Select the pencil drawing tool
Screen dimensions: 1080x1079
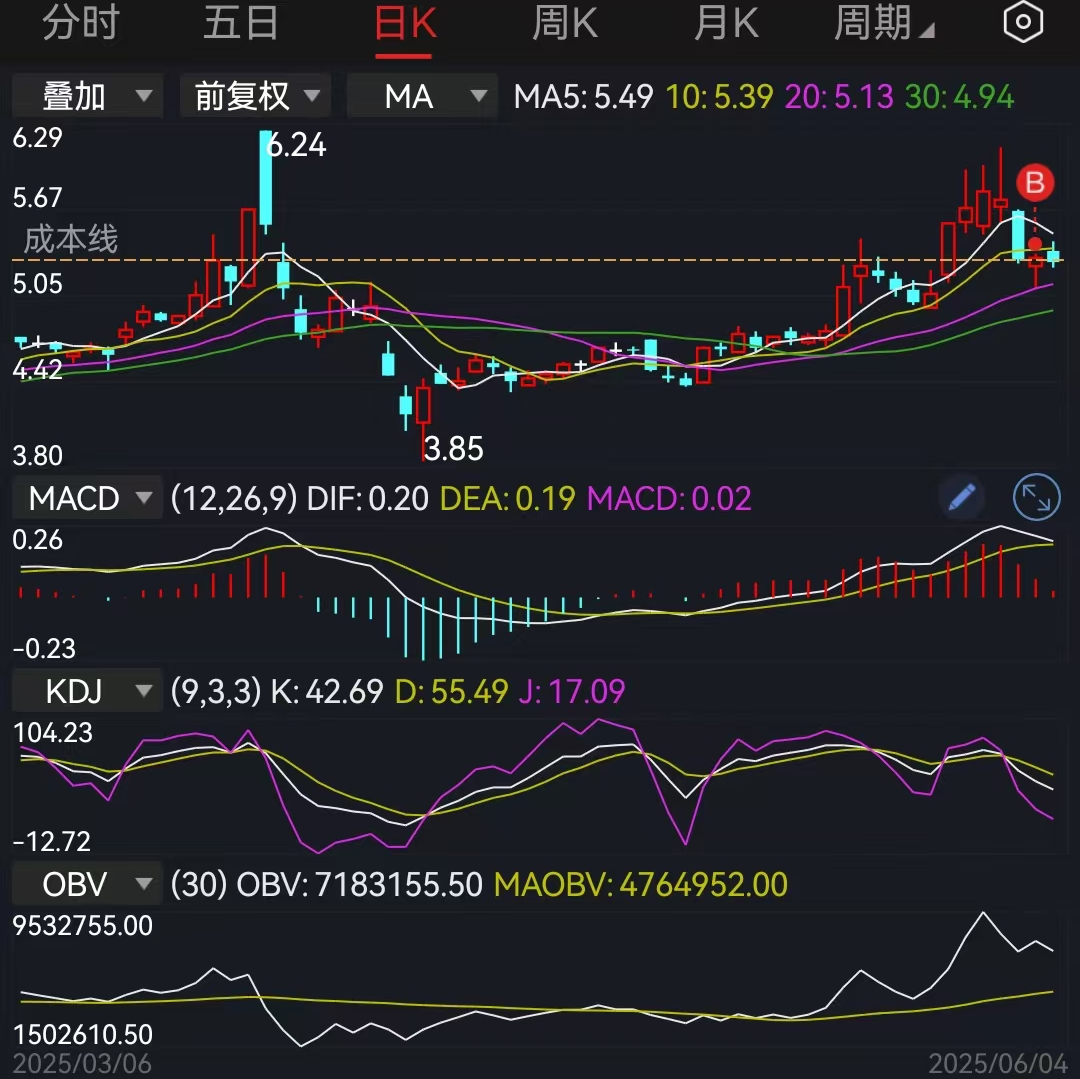point(961,497)
